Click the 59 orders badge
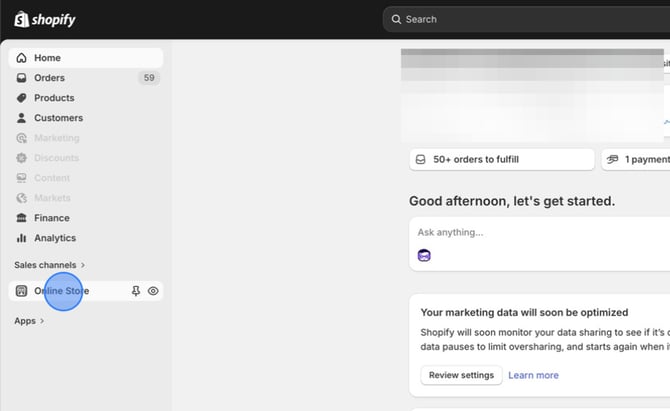Screen dimensions: 670x411 (x=149, y=78)
